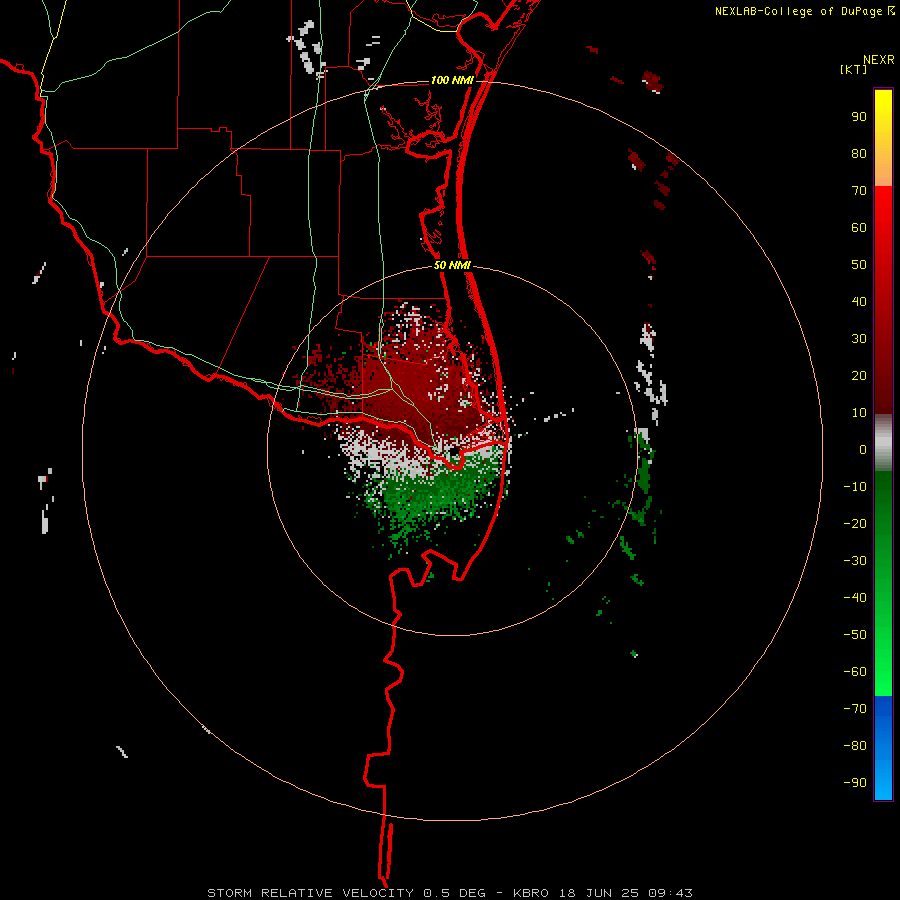Image resolution: width=900 pixels, height=900 pixels.
Task: Click the 50 NMI range ring label
Action: point(452,265)
